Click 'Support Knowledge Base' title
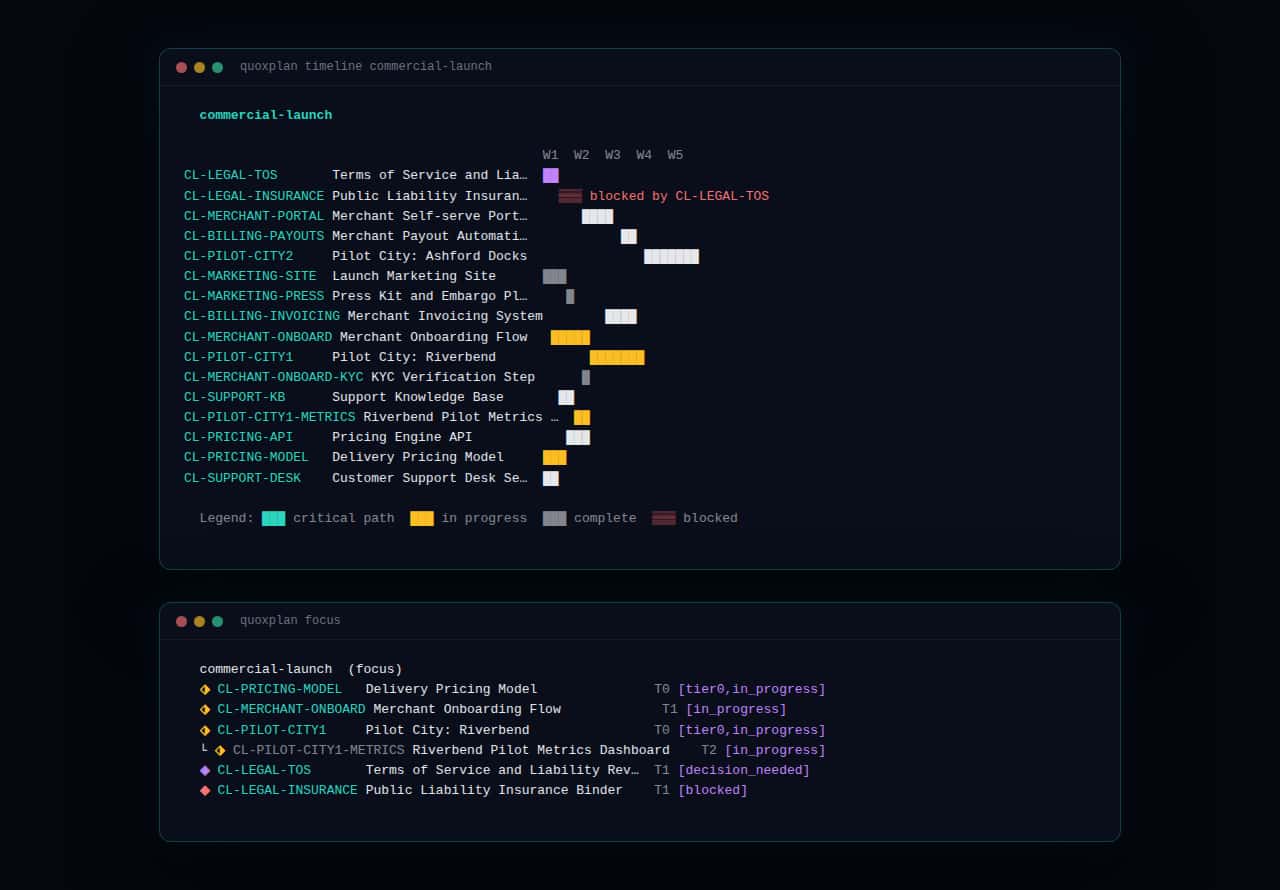This screenshot has width=1280, height=890. click(x=418, y=397)
